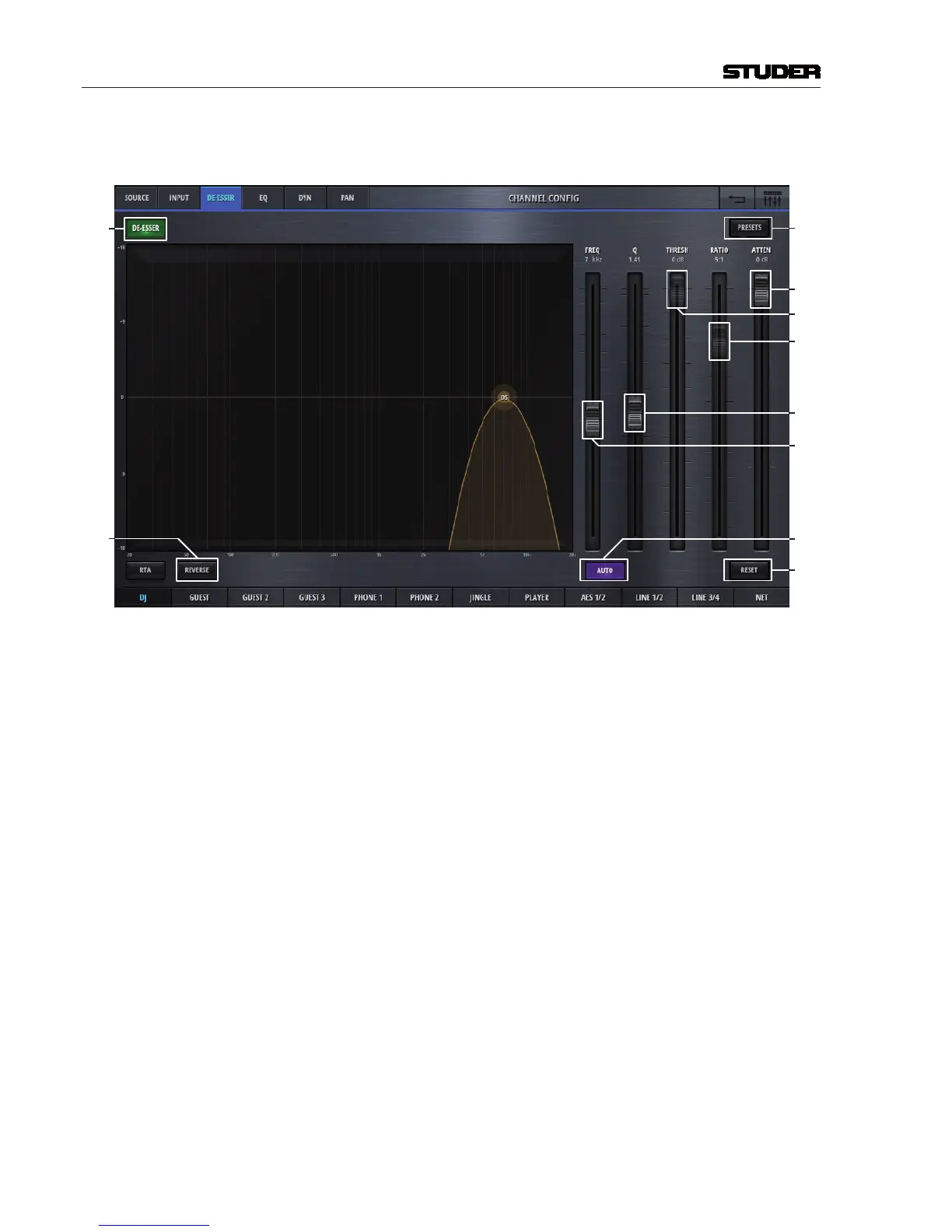Click the ATTEN fader handle
The height and width of the screenshot is (1232, 952).
[761, 289]
